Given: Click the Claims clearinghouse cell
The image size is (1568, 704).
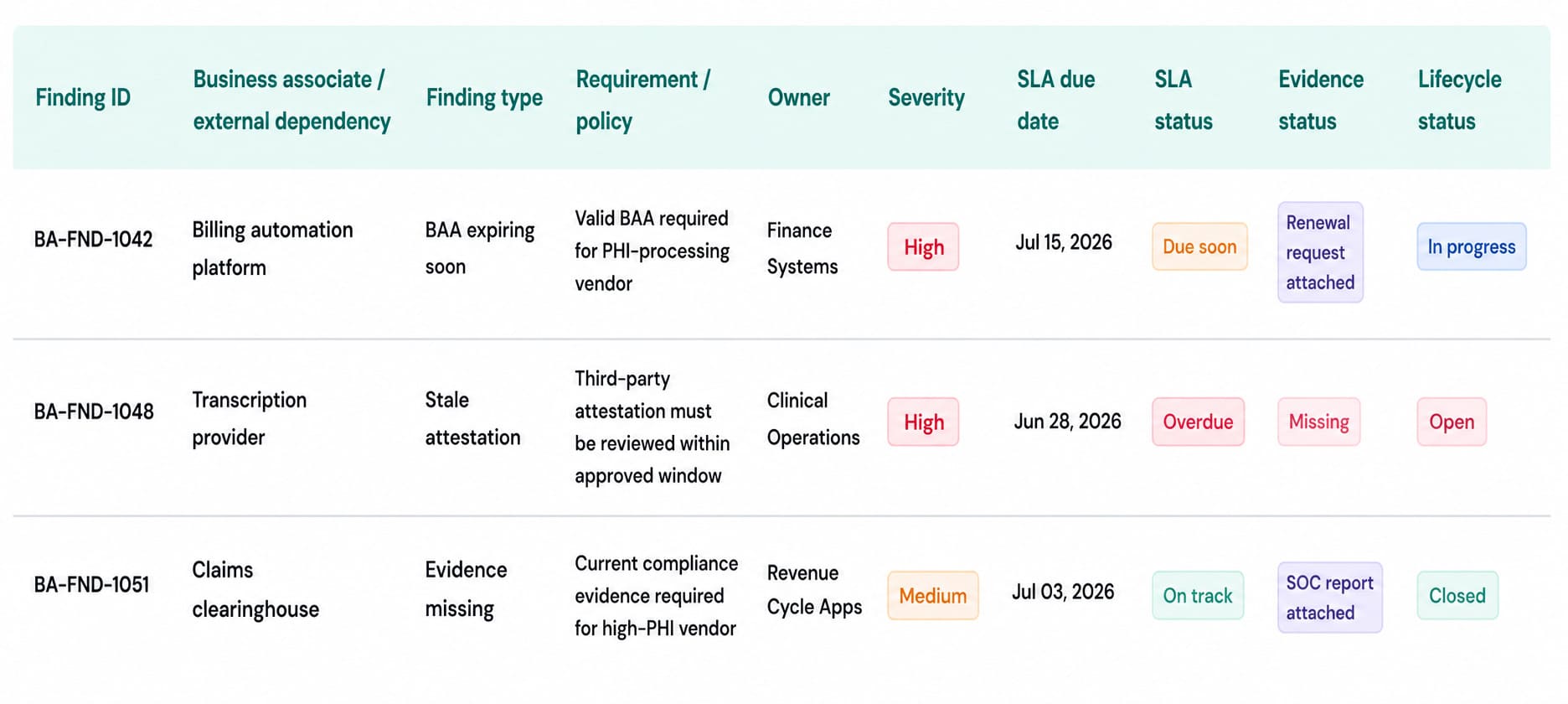Looking at the screenshot, I should click(x=255, y=589).
